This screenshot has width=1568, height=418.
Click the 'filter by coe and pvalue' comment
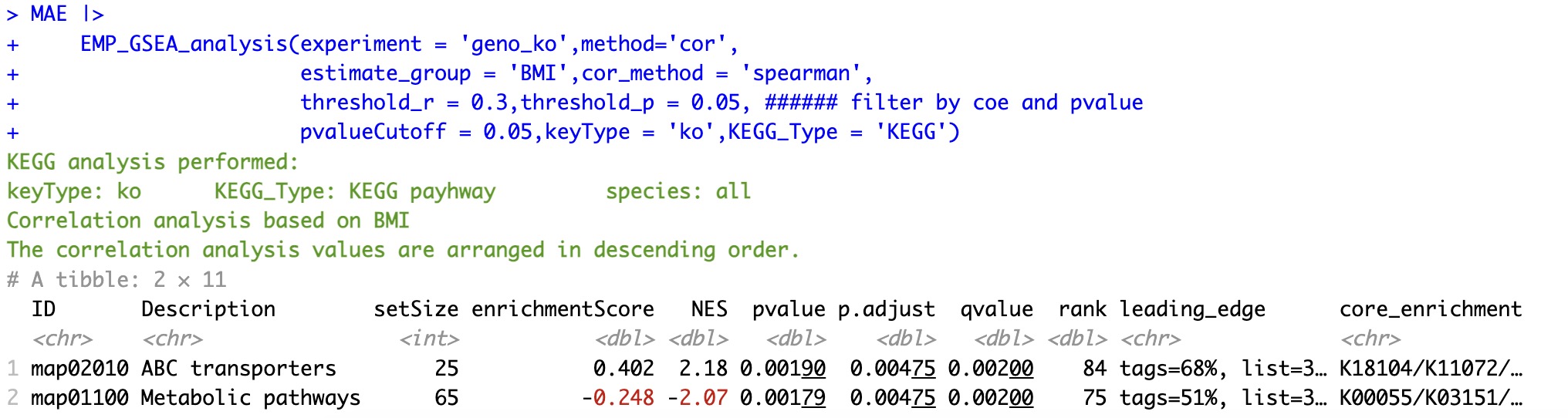click(x=996, y=103)
